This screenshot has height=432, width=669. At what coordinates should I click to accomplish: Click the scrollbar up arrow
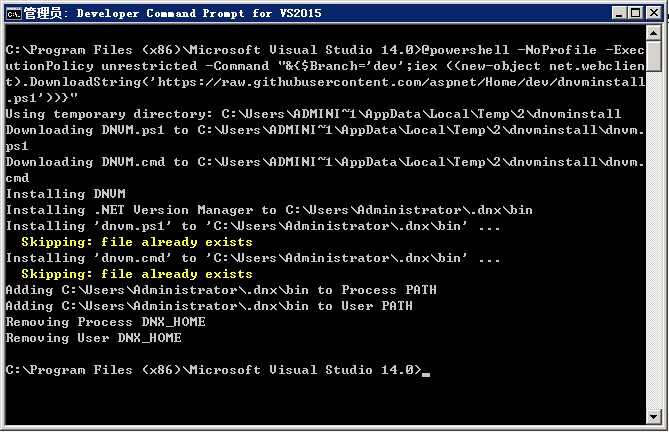(x=654, y=33)
